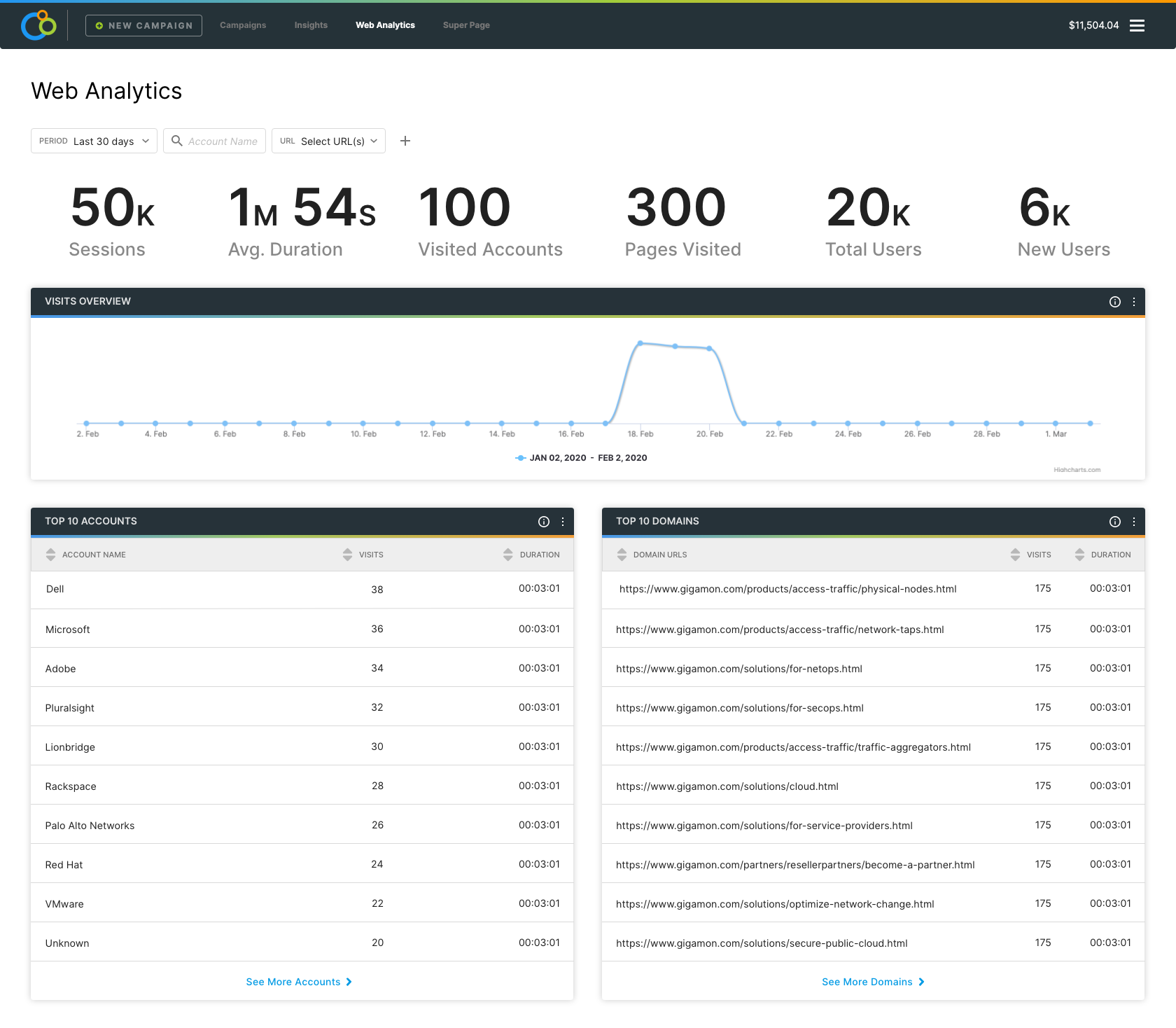
Task: Click the 1M 54S Avg. Duration metric
Action: tap(302, 221)
